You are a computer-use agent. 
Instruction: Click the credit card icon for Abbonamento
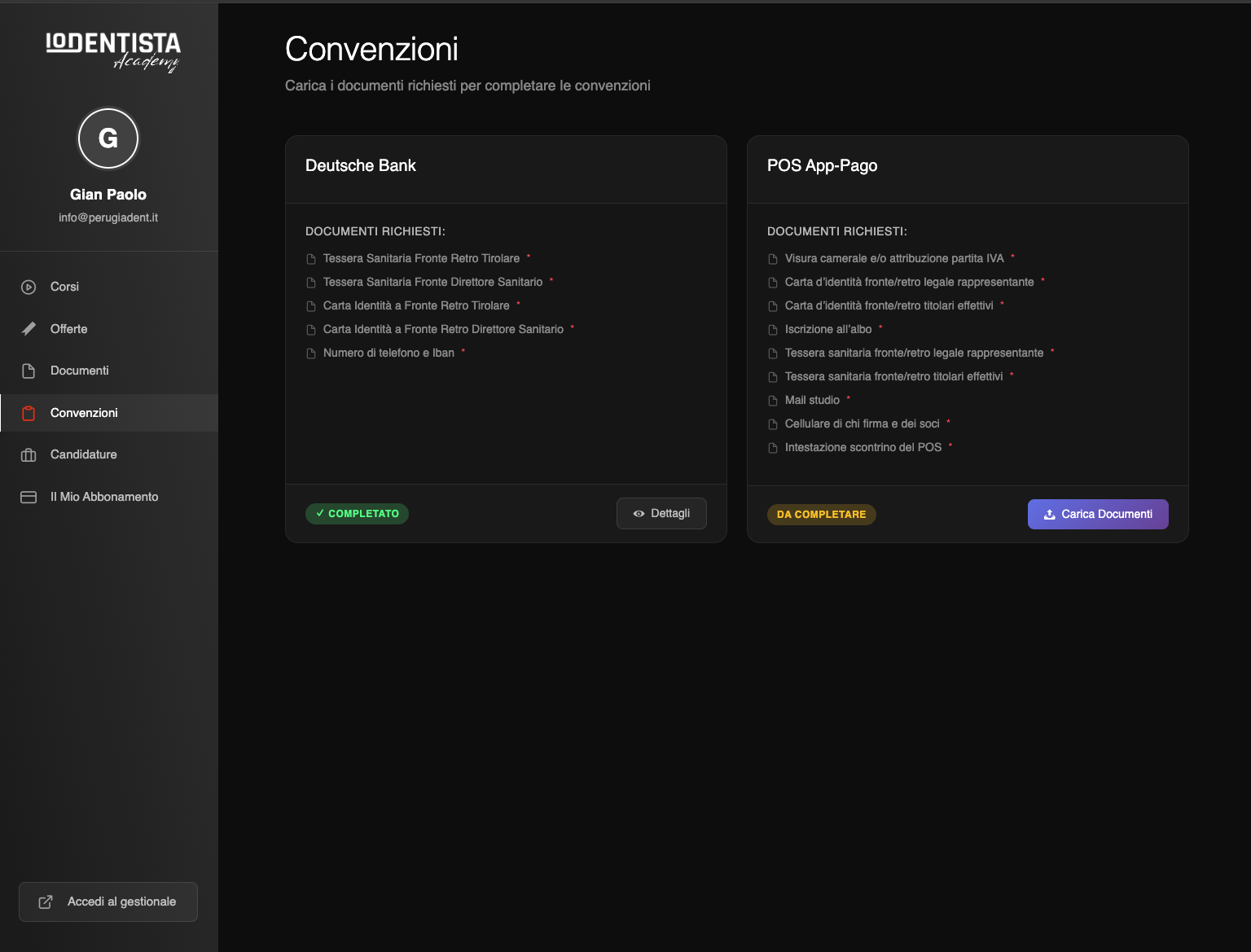pyautogui.click(x=29, y=497)
